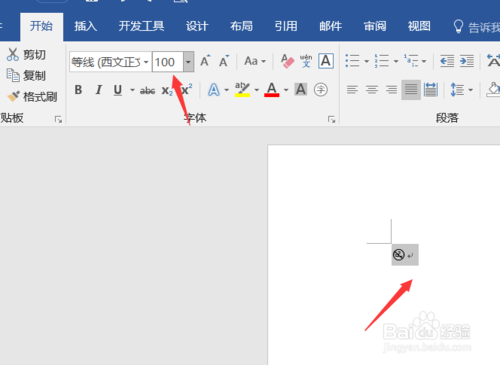Apply distributed alignment
This screenshot has height=365, width=500.
pos(431,90)
